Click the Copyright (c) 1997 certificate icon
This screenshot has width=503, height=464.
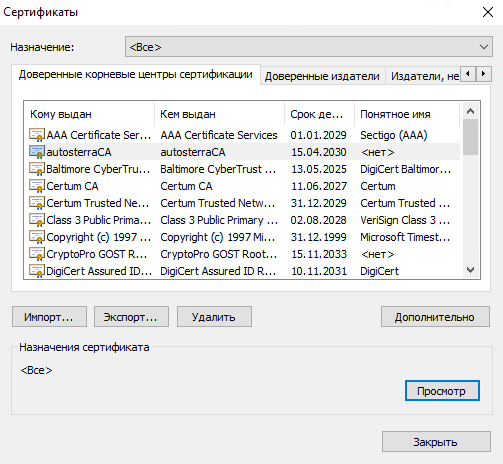coord(37,237)
